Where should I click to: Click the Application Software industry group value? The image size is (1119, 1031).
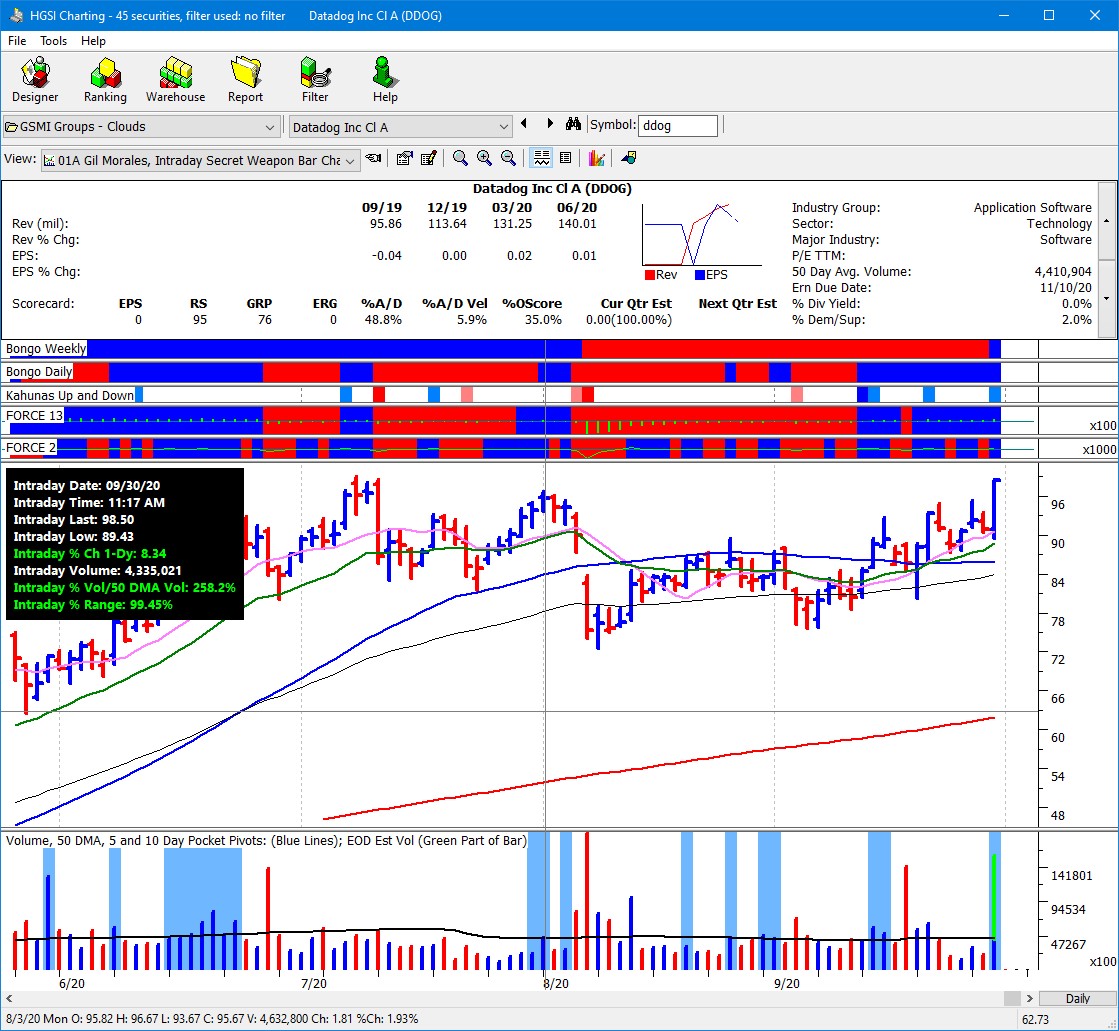1033,208
